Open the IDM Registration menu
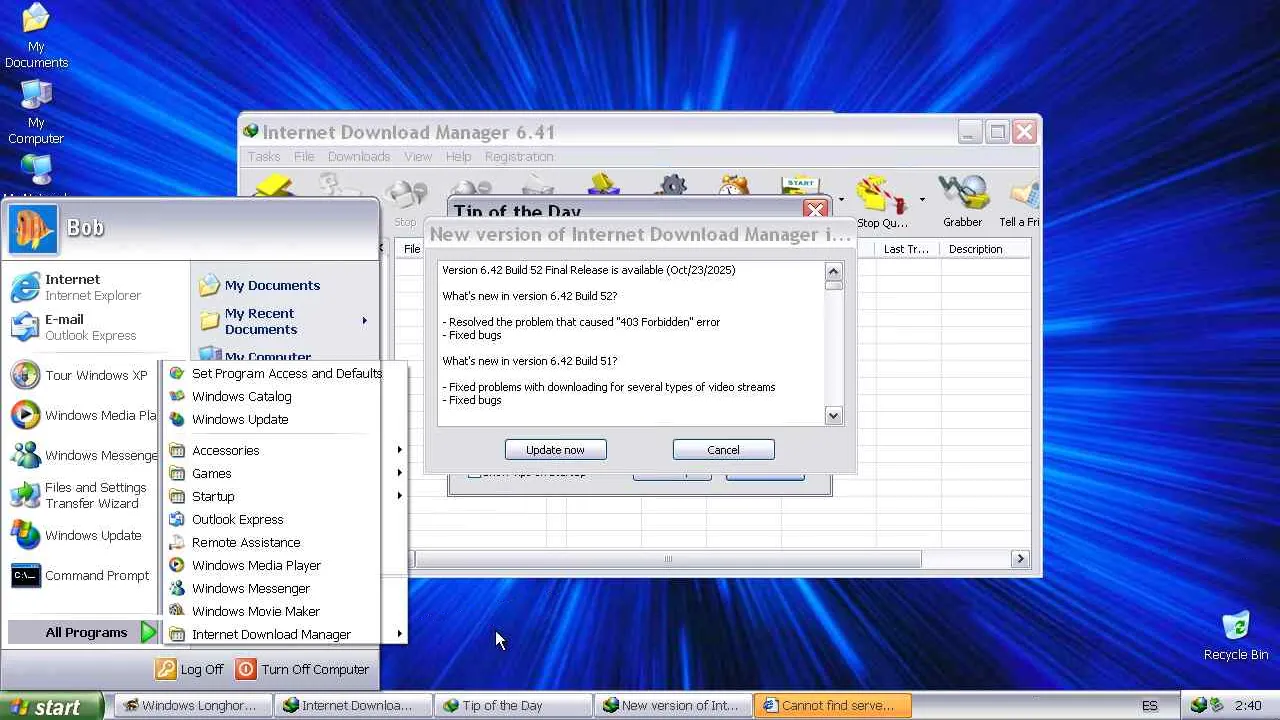 [x=519, y=156]
